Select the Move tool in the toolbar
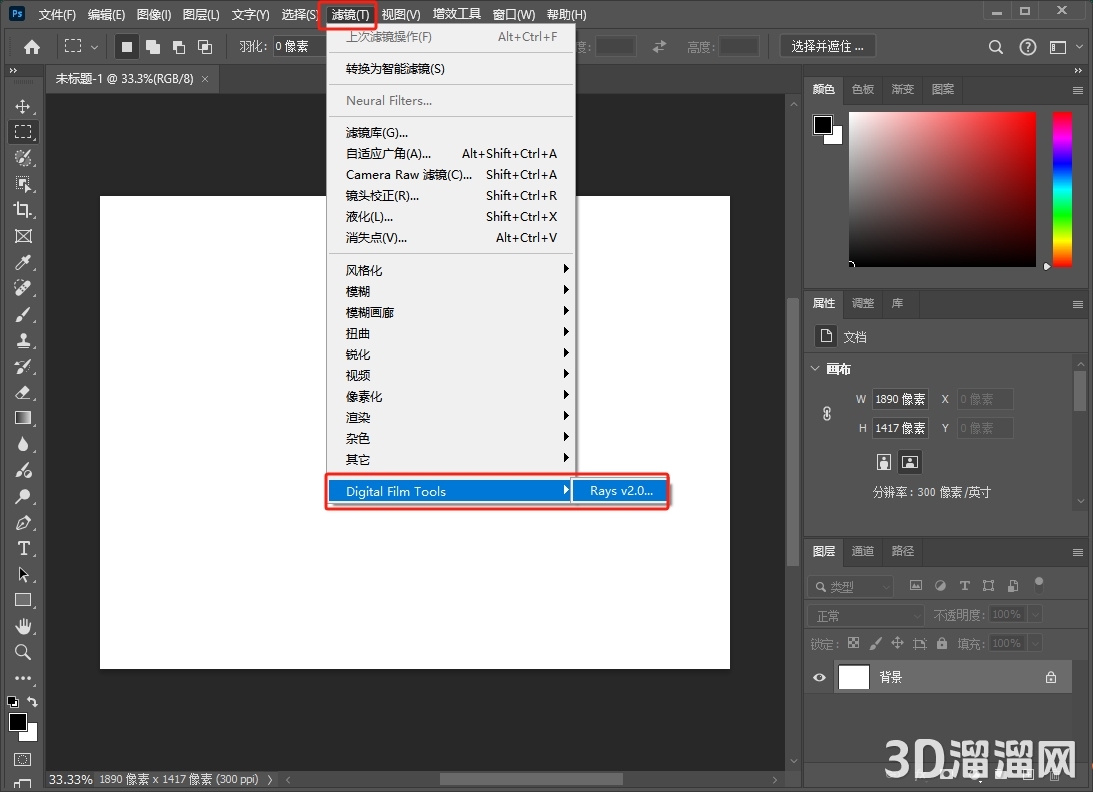The height and width of the screenshot is (792, 1093). [23, 105]
